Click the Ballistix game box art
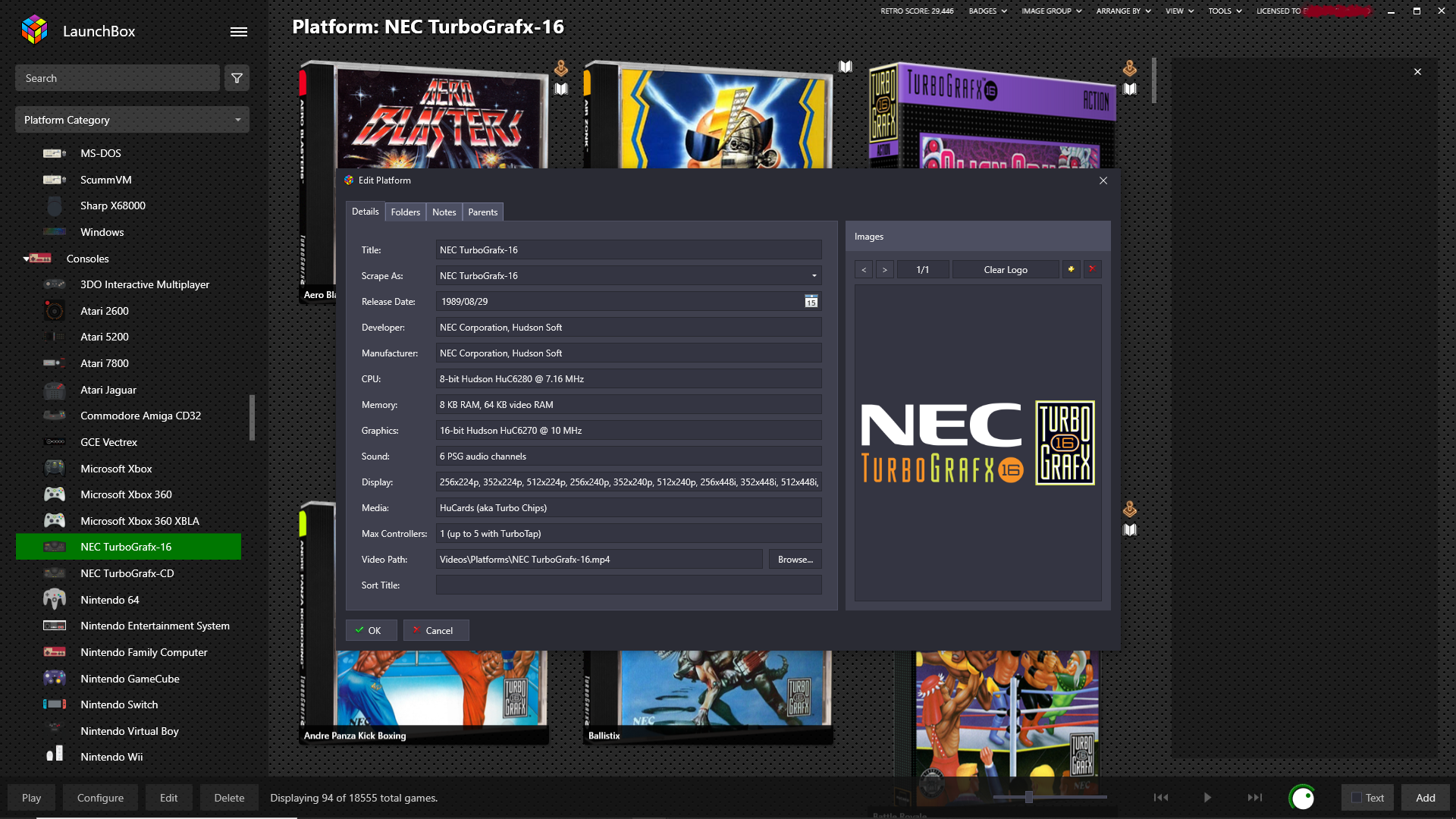Screen dimensions: 1456x819 708,688
